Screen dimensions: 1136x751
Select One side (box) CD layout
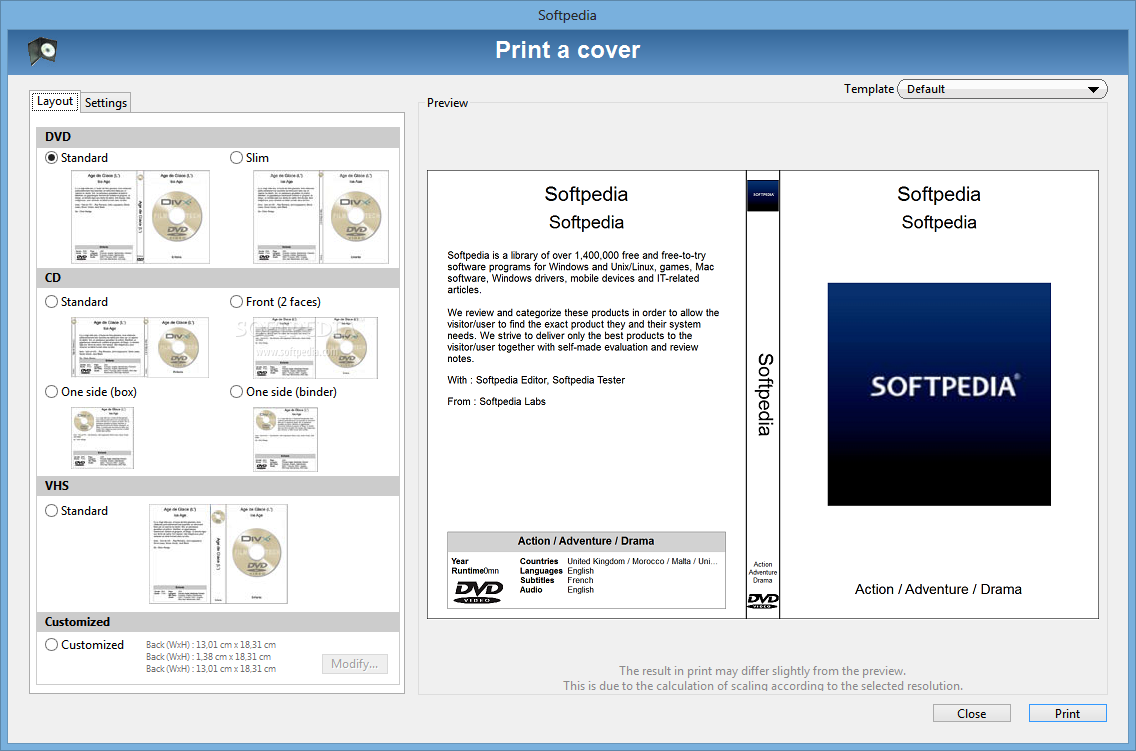pos(51,392)
